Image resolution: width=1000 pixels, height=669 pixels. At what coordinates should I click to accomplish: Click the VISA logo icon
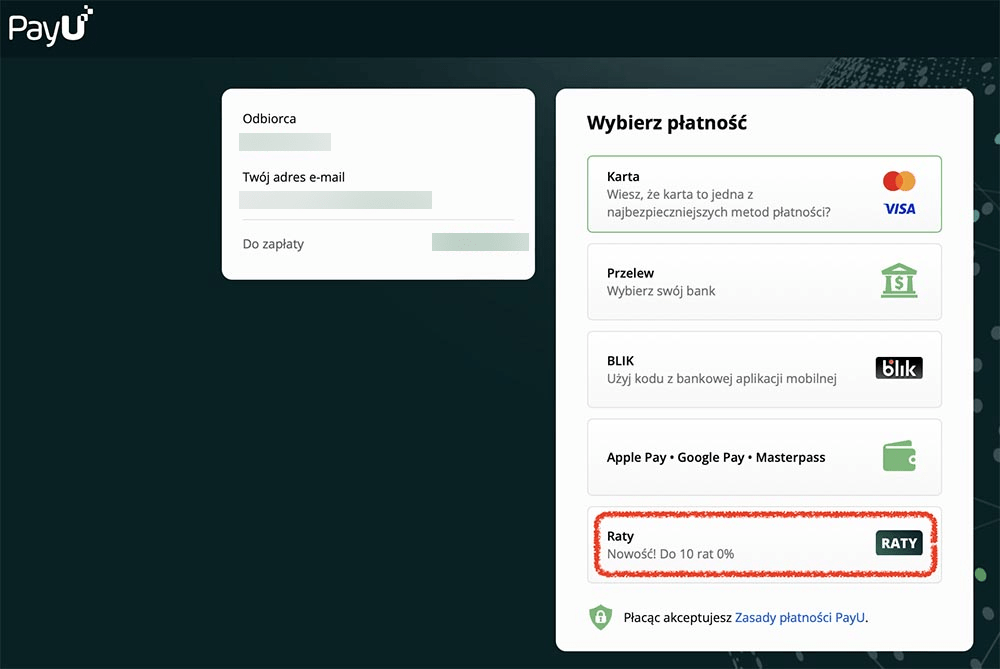[x=899, y=209]
